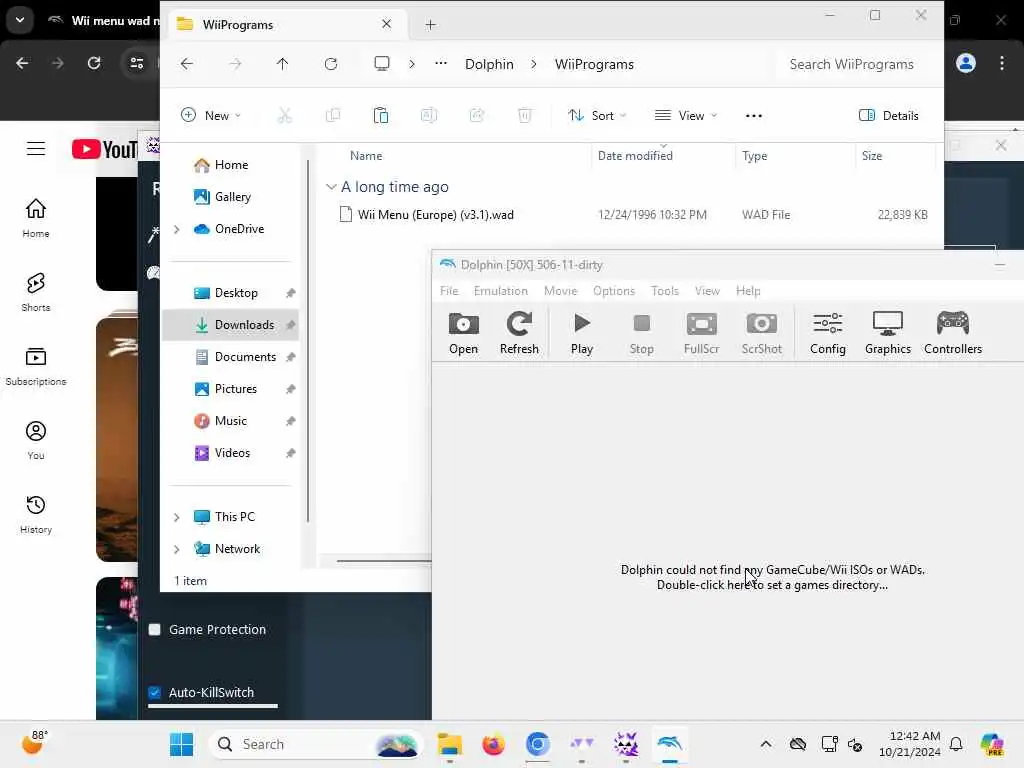Viewport: 1024px width, 768px height.
Task: Click the Dolphin Stop button
Action: (x=641, y=333)
